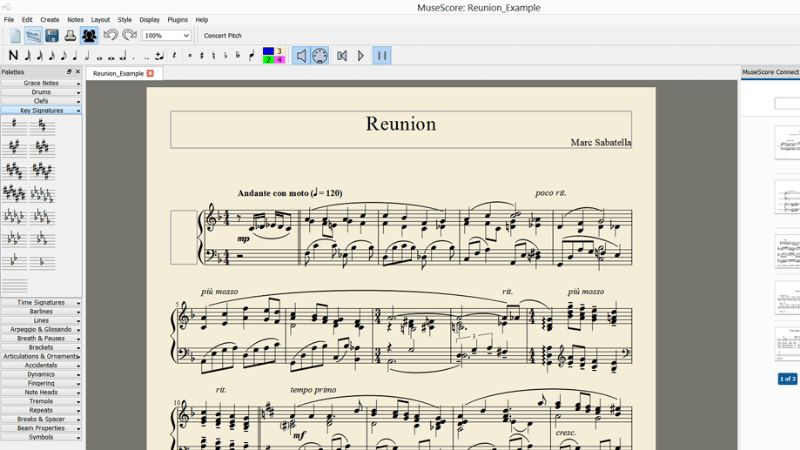Toggle the highlighted button right of Play
Screen dimensions: 800x450
coord(382,56)
